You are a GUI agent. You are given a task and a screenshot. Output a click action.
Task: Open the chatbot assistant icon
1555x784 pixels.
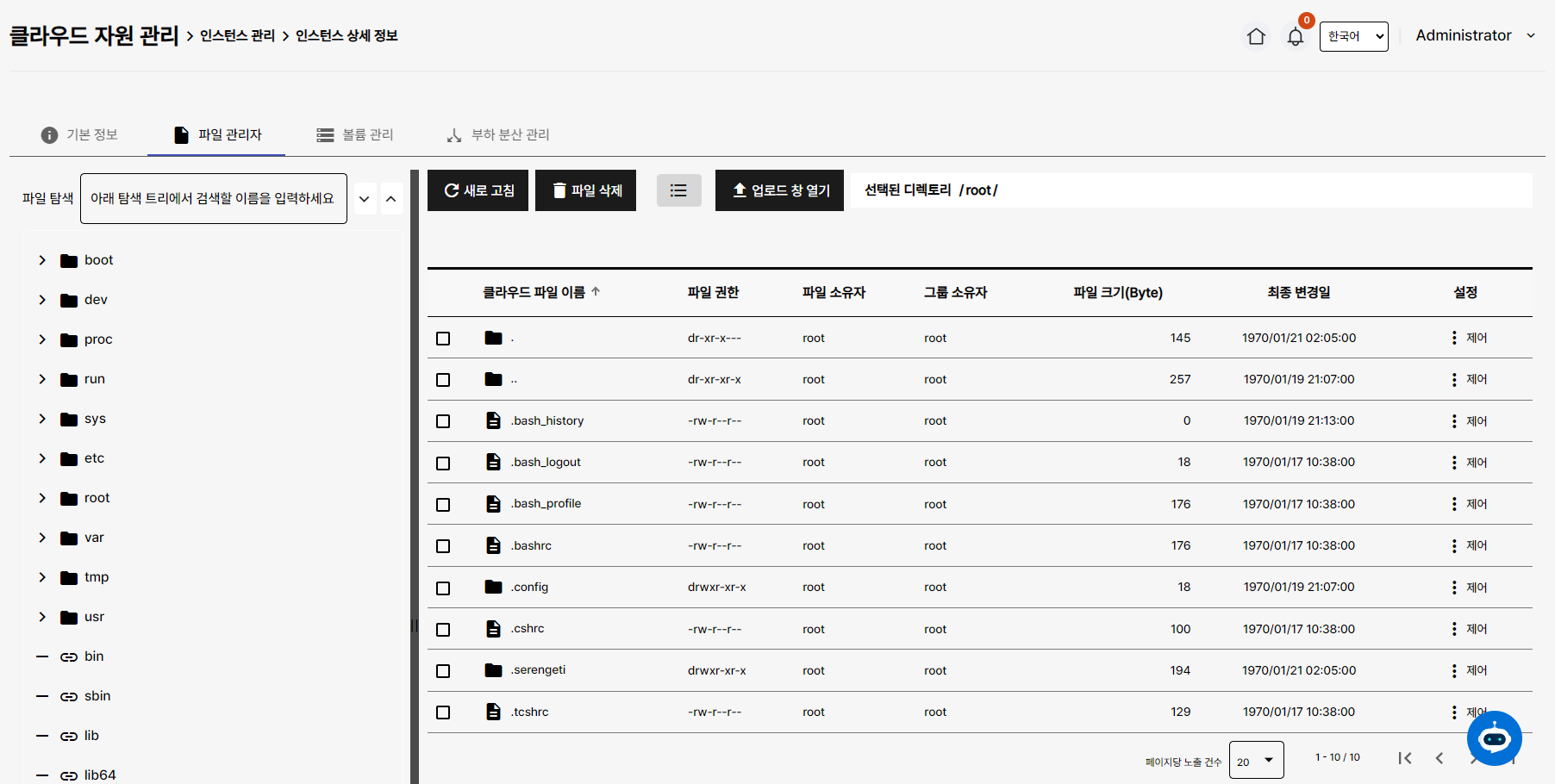1494,738
